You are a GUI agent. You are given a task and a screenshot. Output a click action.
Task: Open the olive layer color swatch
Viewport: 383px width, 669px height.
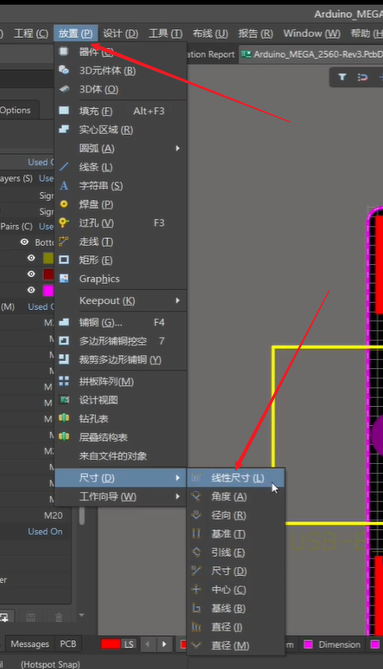point(49,258)
